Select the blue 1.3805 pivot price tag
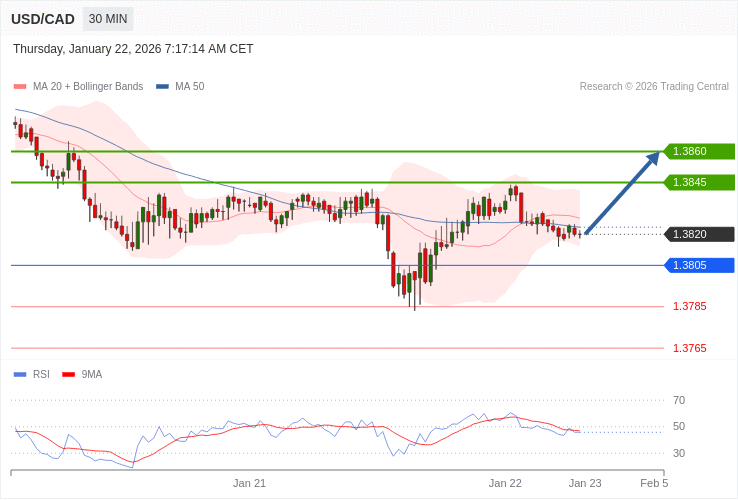The width and height of the screenshot is (738, 500). pyautogui.click(x=699, y=265)
